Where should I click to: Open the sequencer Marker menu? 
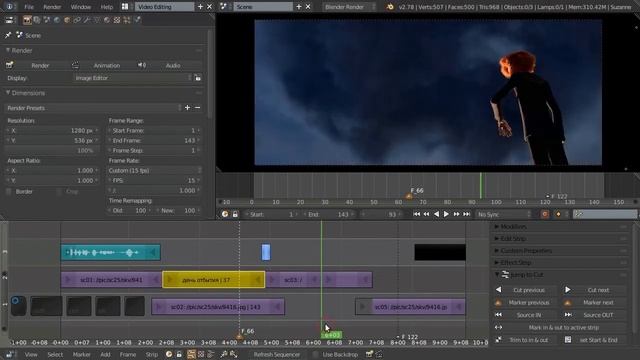tap(82, 354)
